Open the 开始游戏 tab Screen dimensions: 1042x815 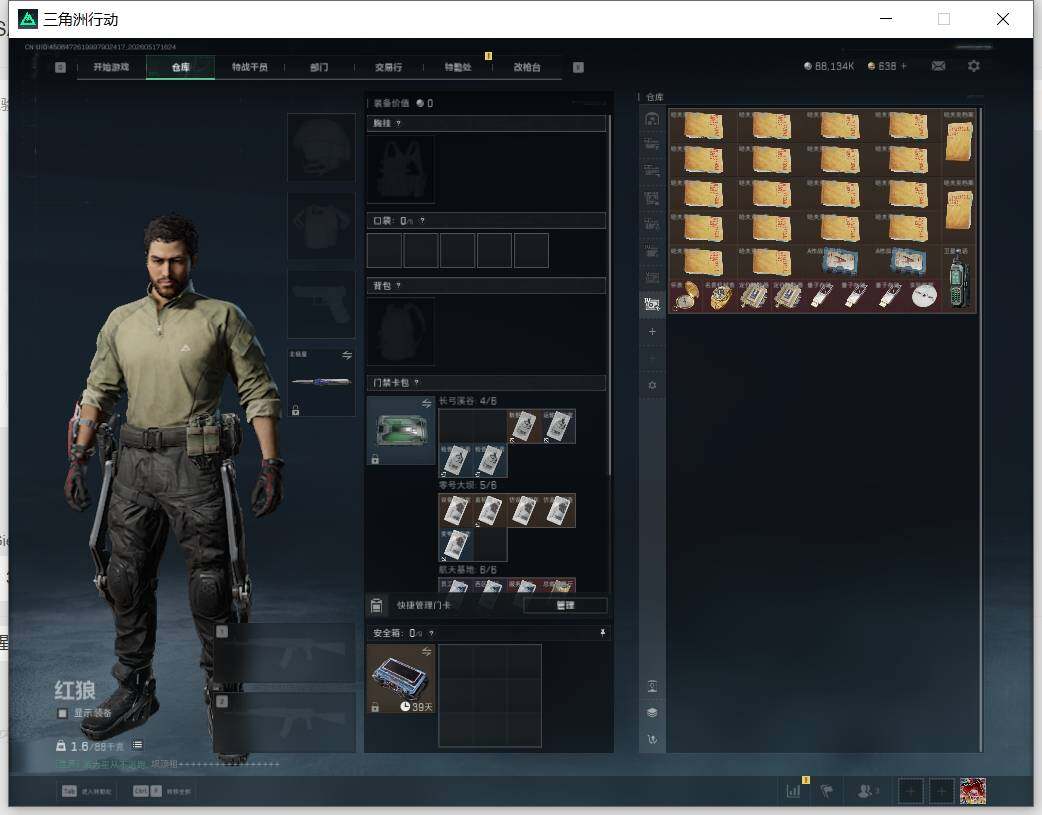111,67
